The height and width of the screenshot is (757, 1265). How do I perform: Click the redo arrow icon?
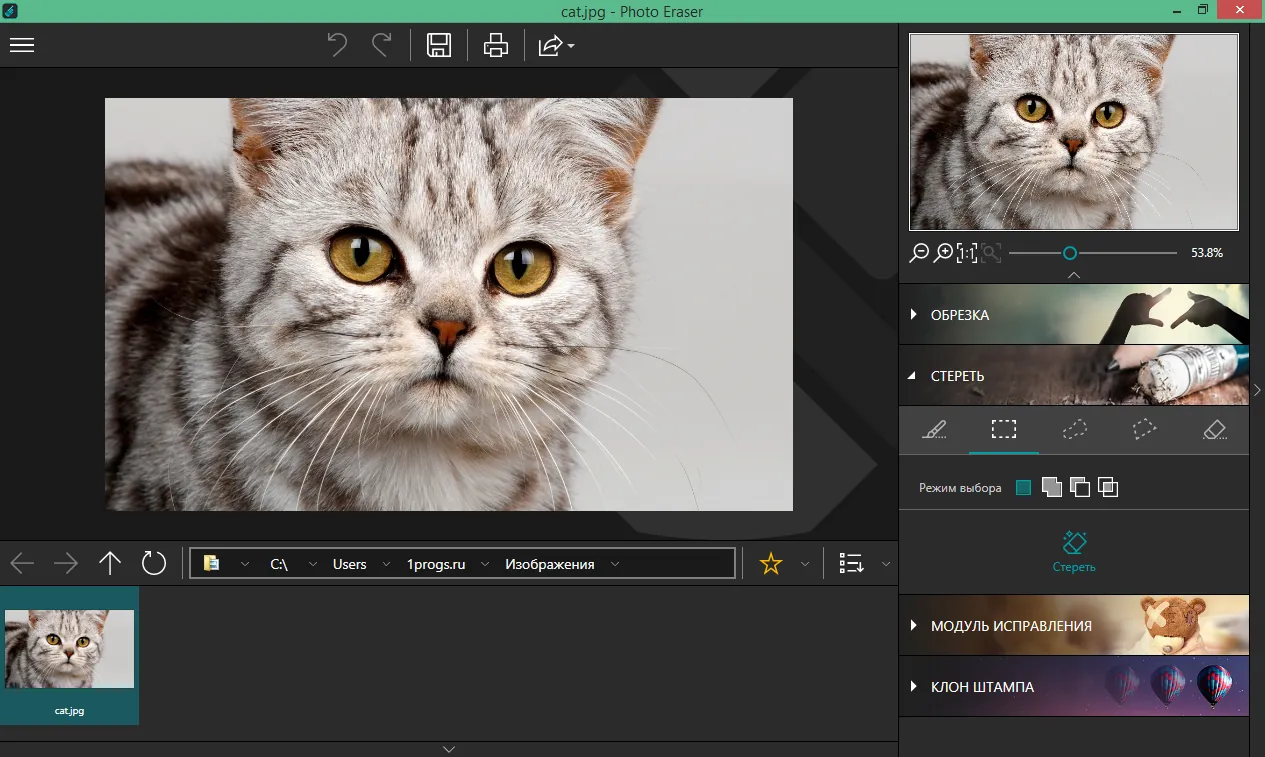381,45
